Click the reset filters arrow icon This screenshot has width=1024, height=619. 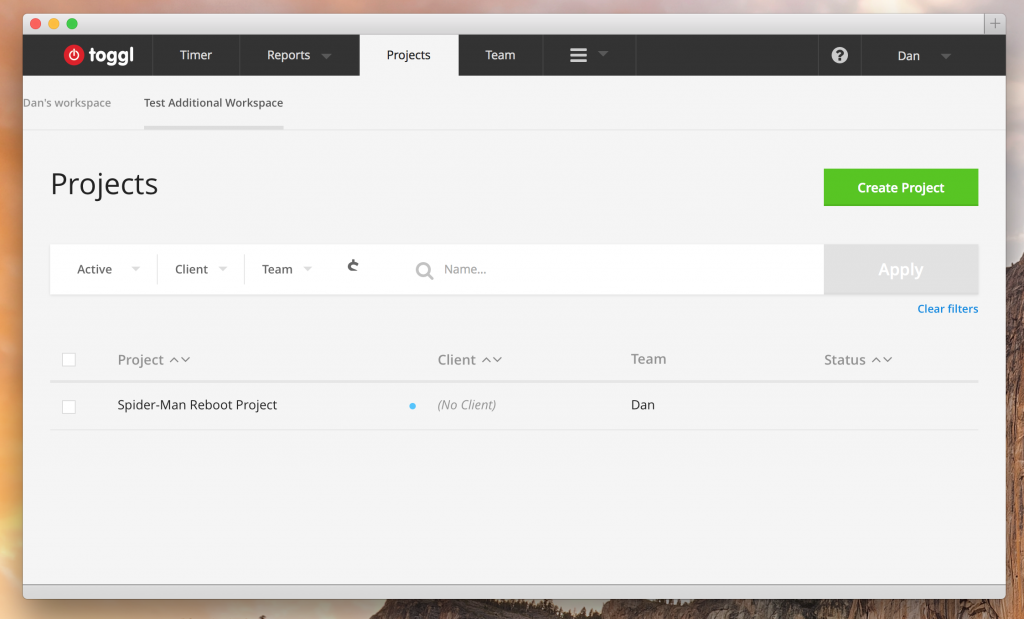pos(353,266)
